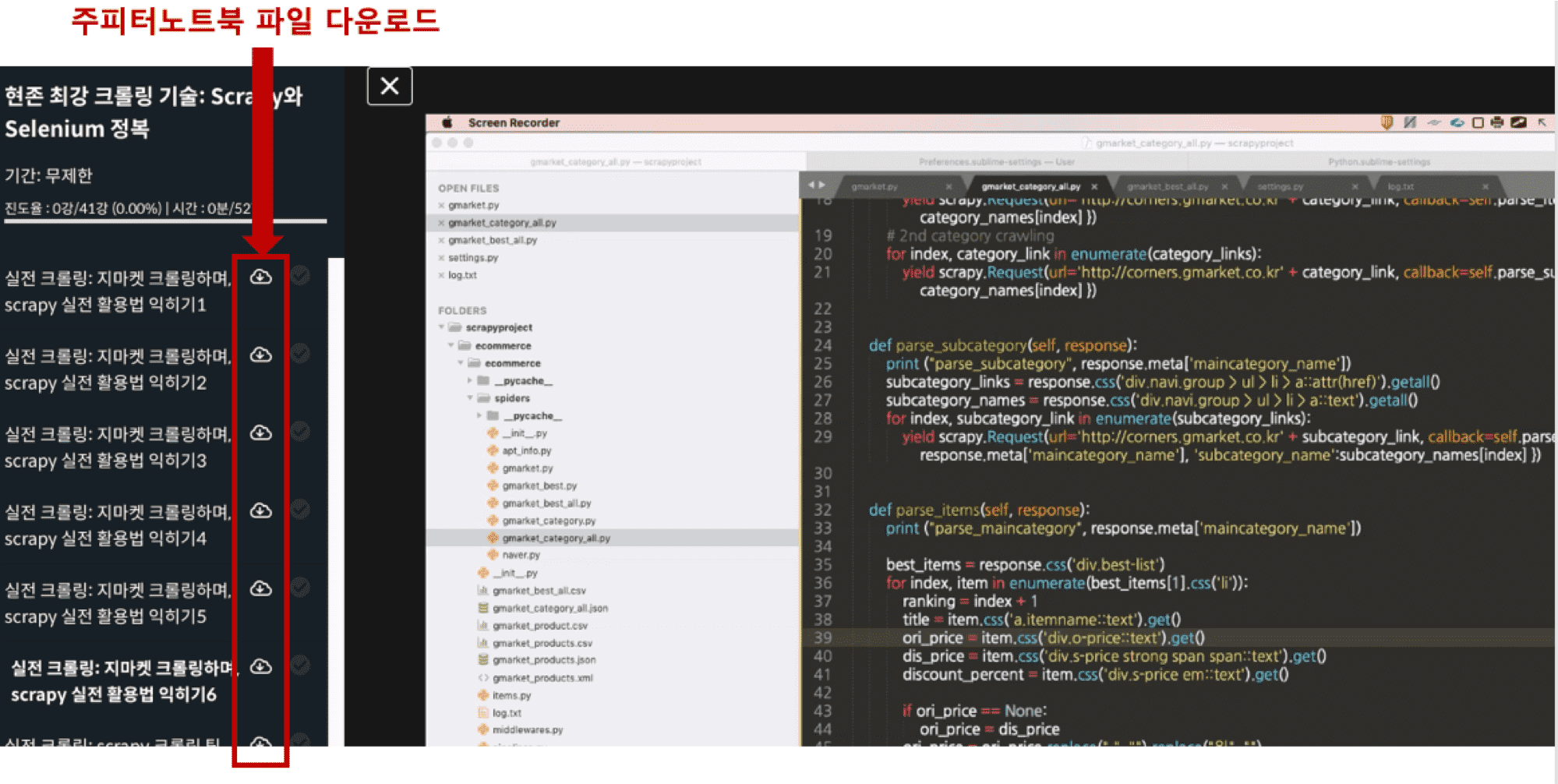The image size is (1558, 784).
Task: Download notebook file for 익히기5 lesson
Action: click(260, 588)
